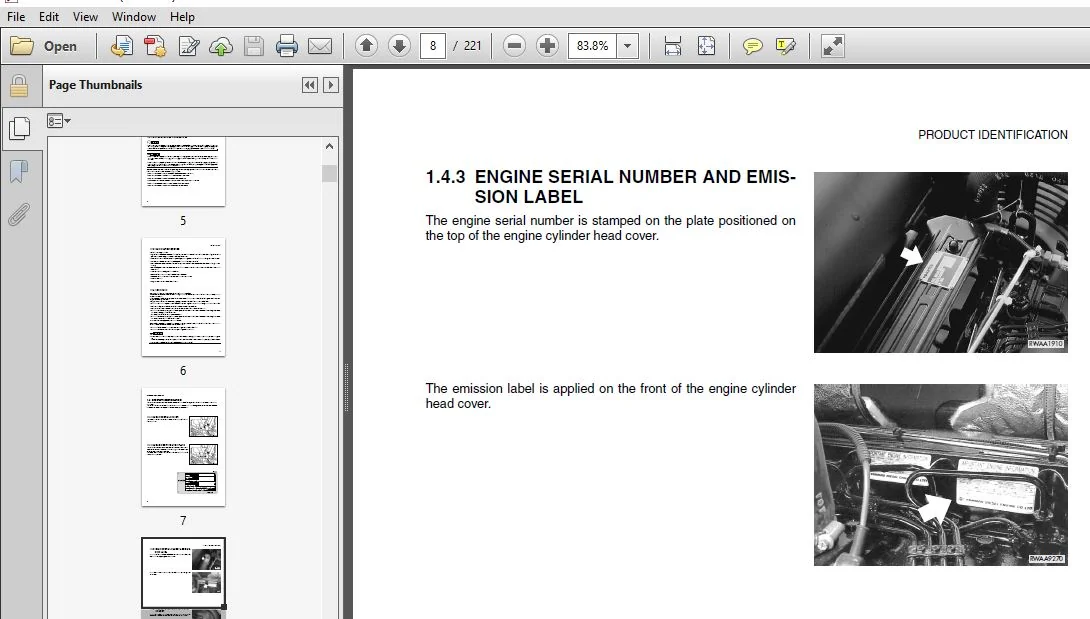Image resolution: width=1090 pixels, height=619 pixels.
Task: Click the export PDF icon with gear
Action: coord(155,46)
